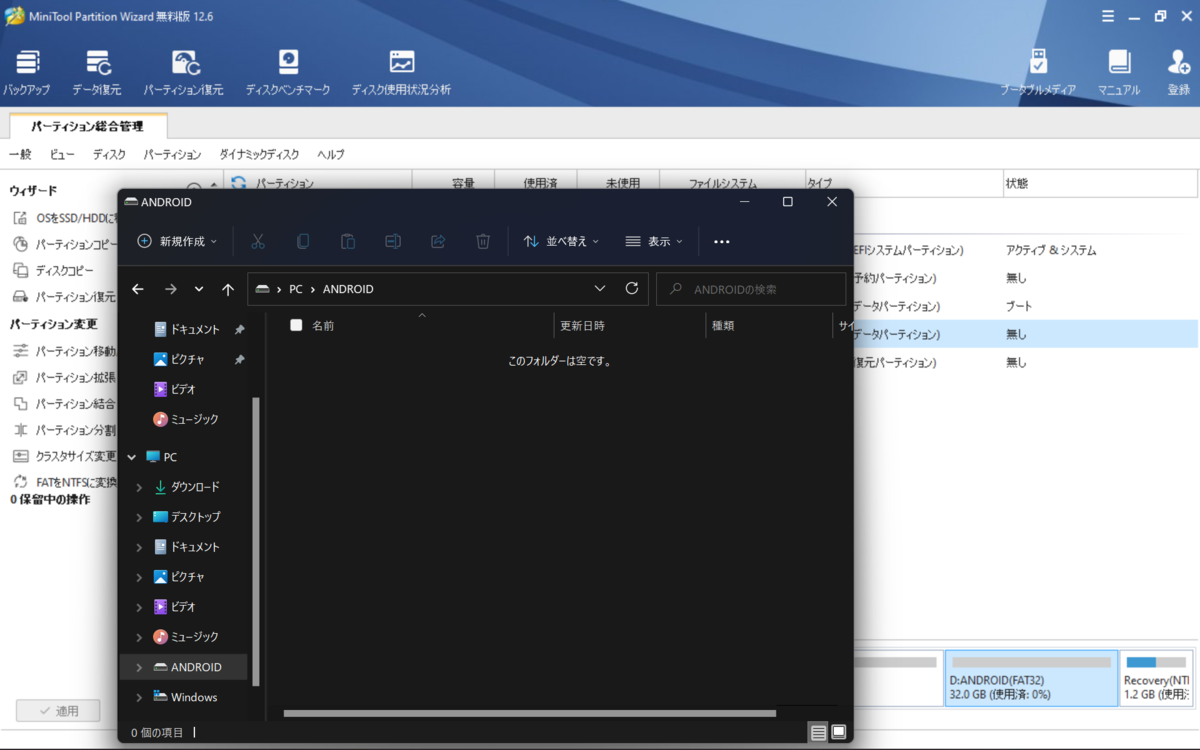The image size is (1200, 750).
Task: Open Bootable Media (ブータブルメディア) tool
Action: point(1039,72)
